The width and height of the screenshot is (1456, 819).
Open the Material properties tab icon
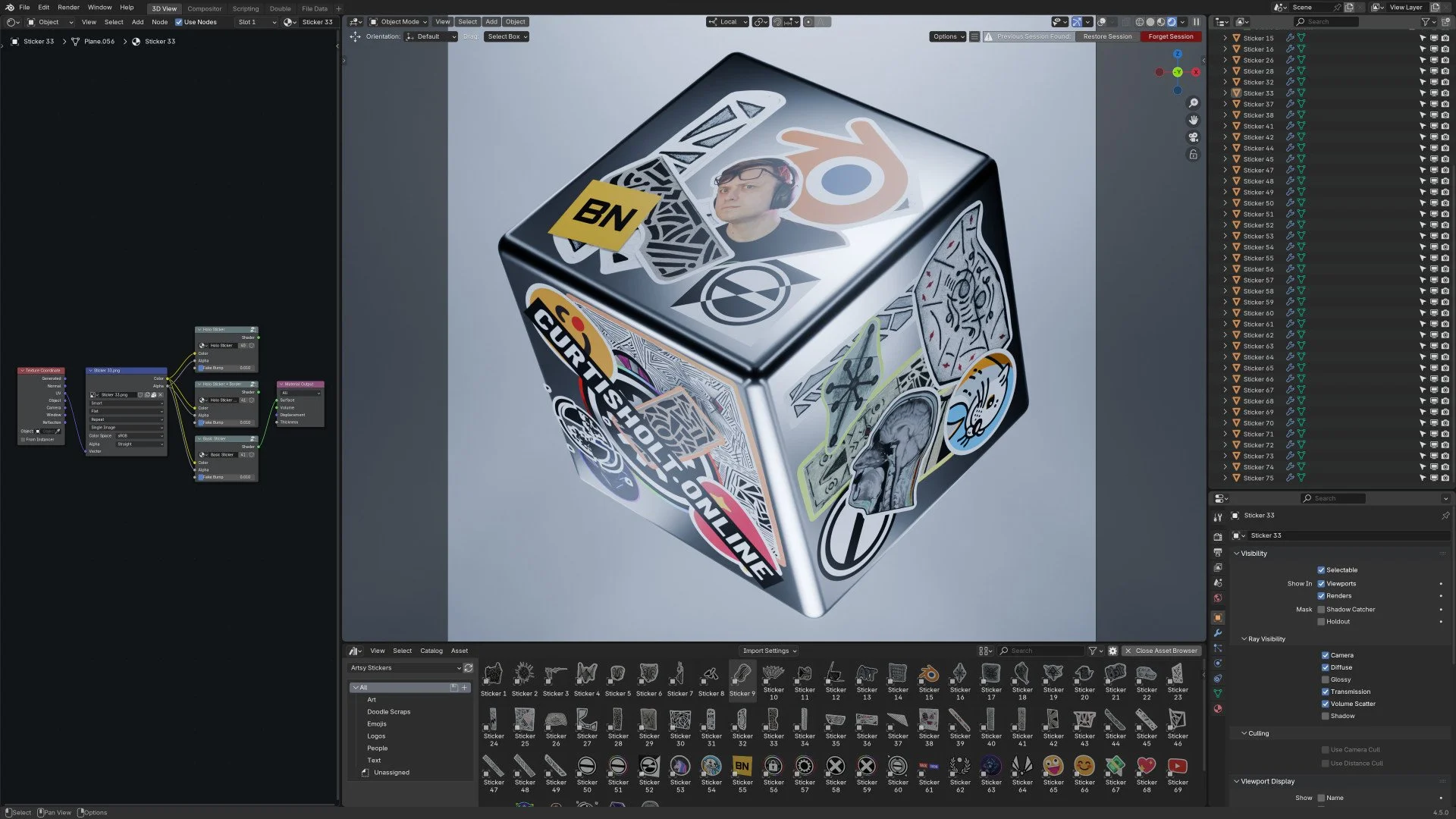(1218, 709)
